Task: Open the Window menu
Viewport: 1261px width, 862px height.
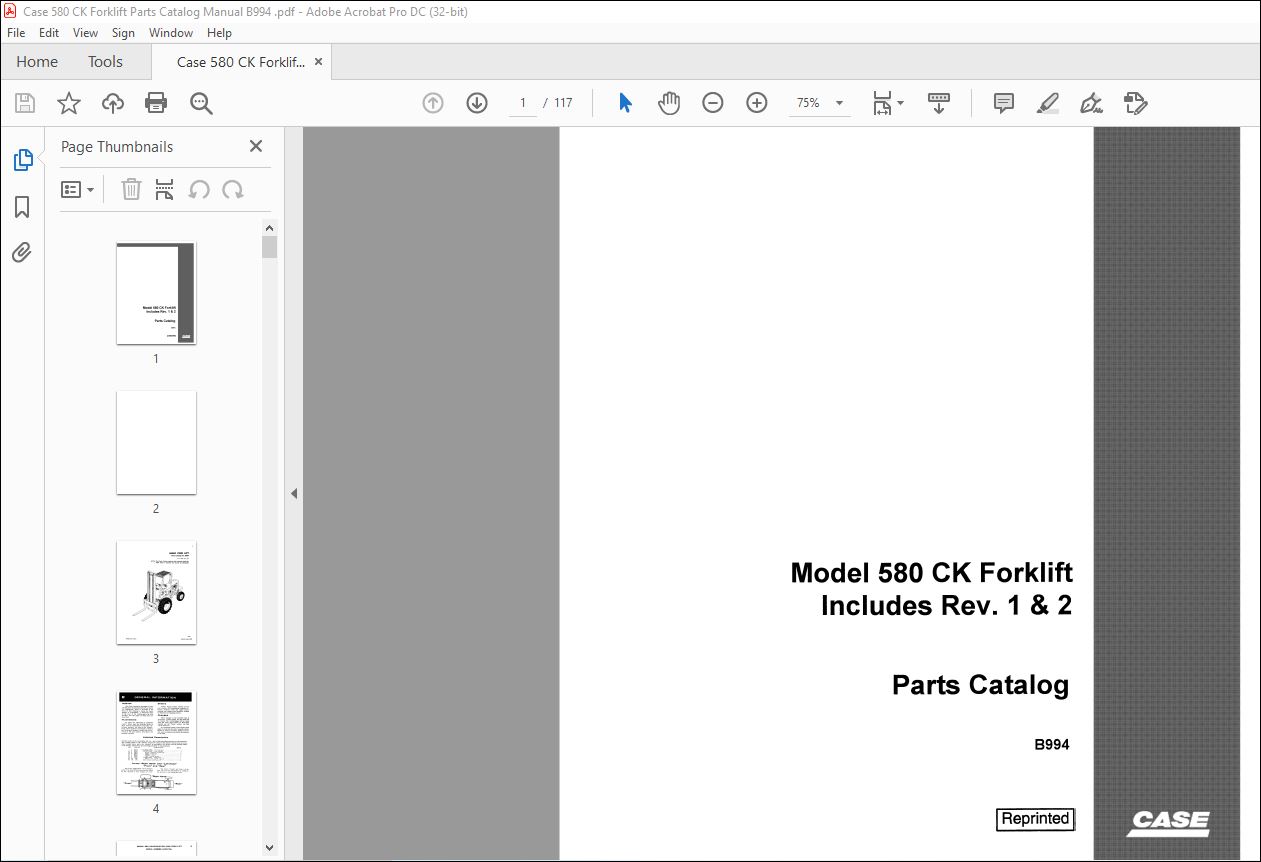Action: coord(171,33)
